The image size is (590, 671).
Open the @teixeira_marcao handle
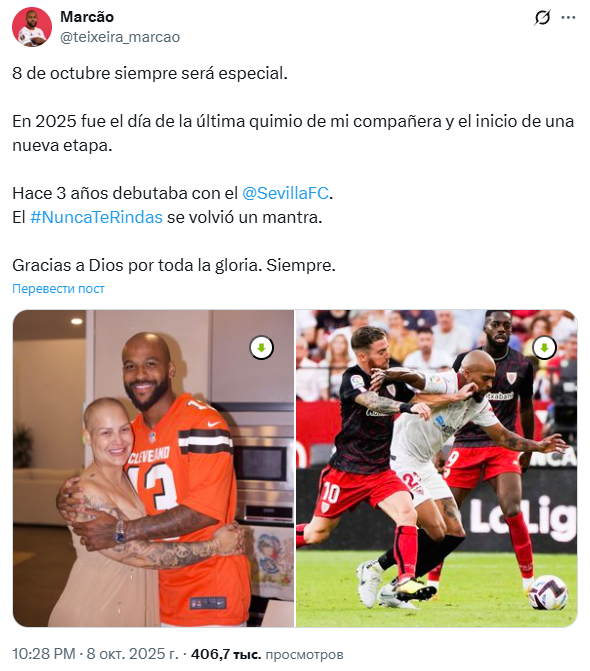pyautogui.click(x=120, y=37)
